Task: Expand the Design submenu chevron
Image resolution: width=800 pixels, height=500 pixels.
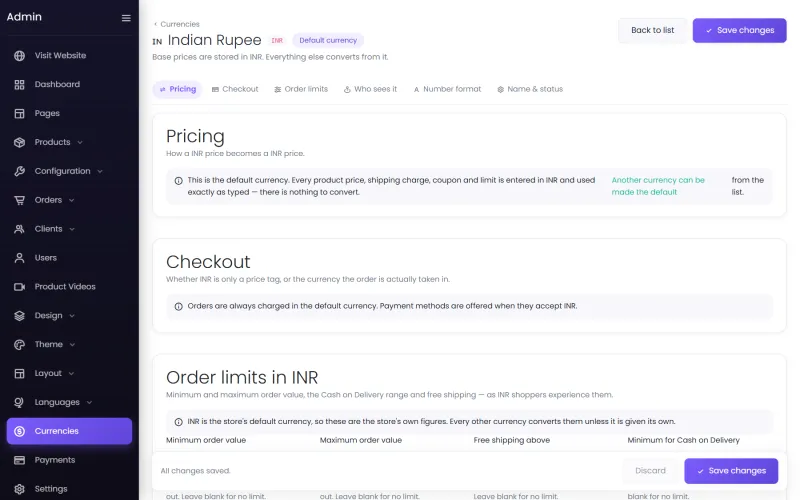Action: click(x=72, y=316)
